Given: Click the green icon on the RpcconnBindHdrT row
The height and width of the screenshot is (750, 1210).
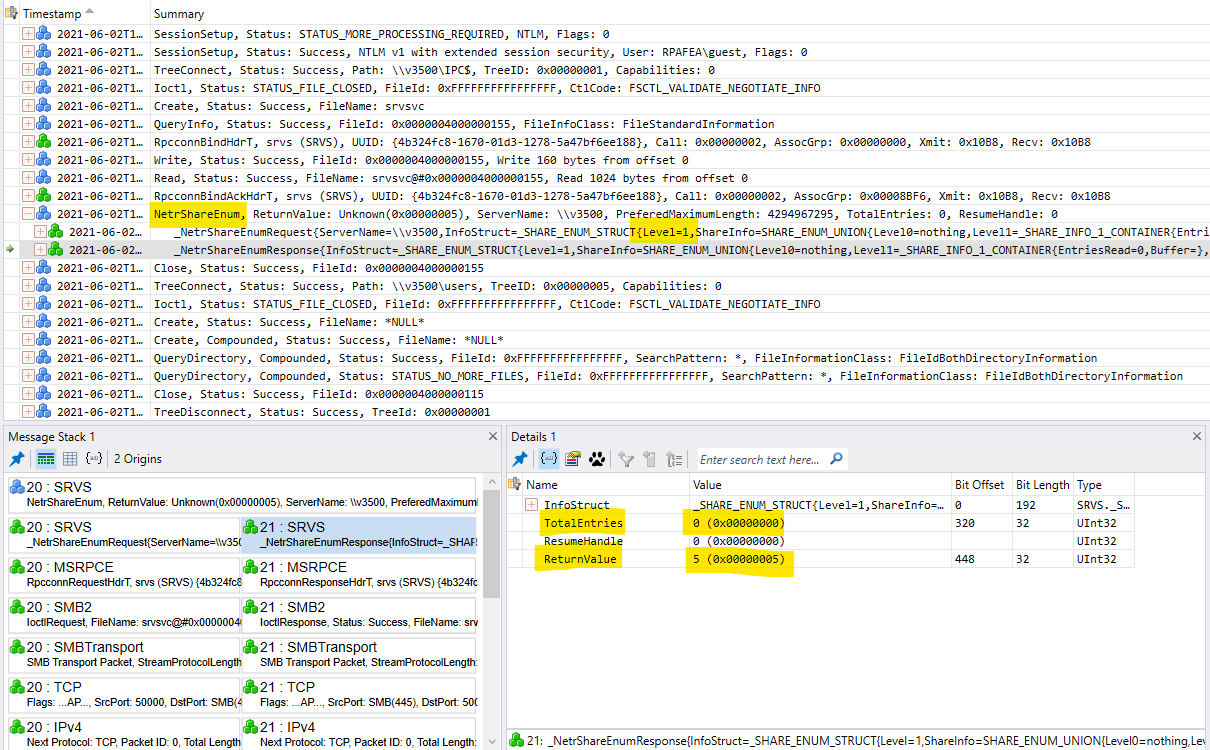Looking at the screenshot, I should pos(43,141).
